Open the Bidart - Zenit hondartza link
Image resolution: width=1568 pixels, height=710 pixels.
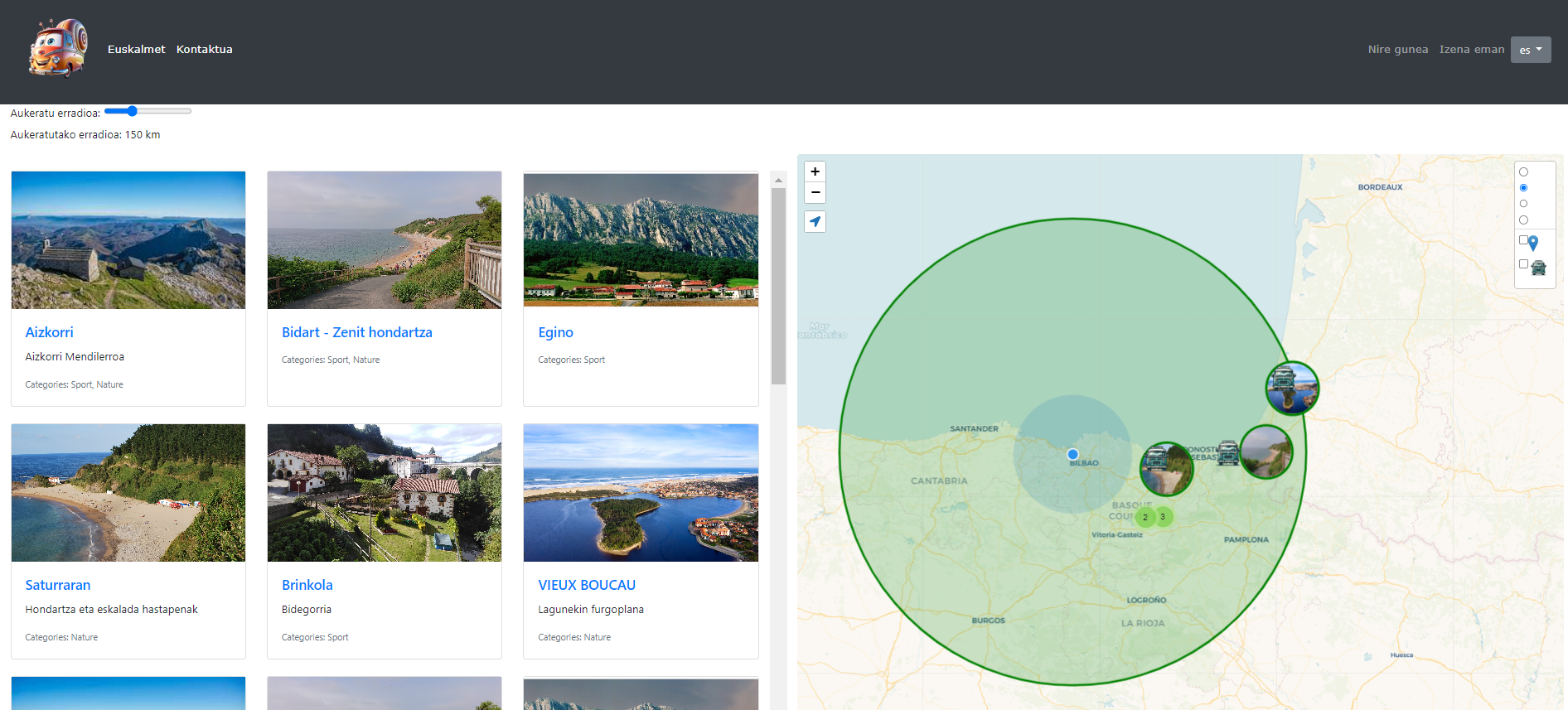tap(357, 332)
